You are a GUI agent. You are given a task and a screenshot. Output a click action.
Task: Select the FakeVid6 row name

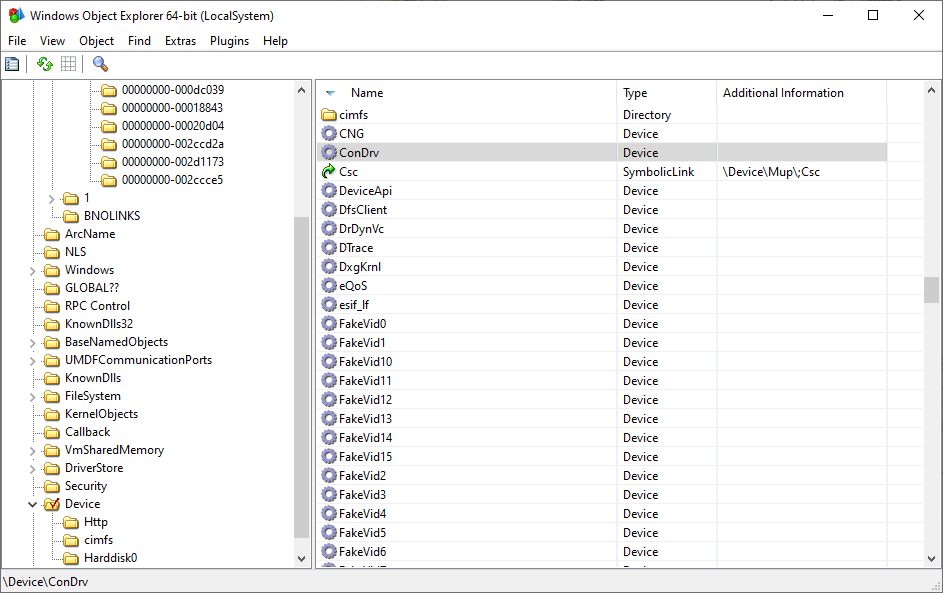[363, 552]
